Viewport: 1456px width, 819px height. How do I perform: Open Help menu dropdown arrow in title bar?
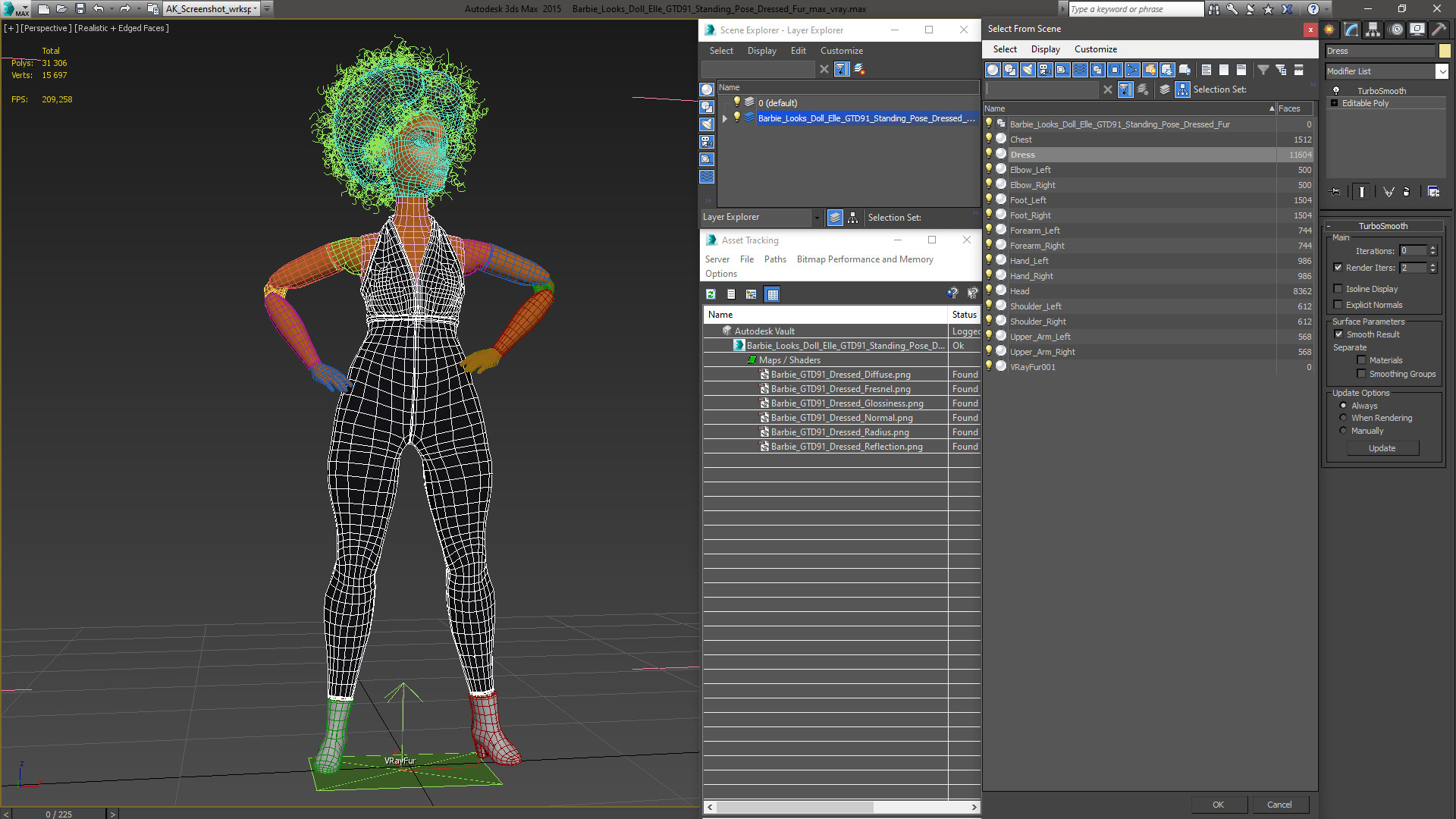click(x=1326, y=9)
